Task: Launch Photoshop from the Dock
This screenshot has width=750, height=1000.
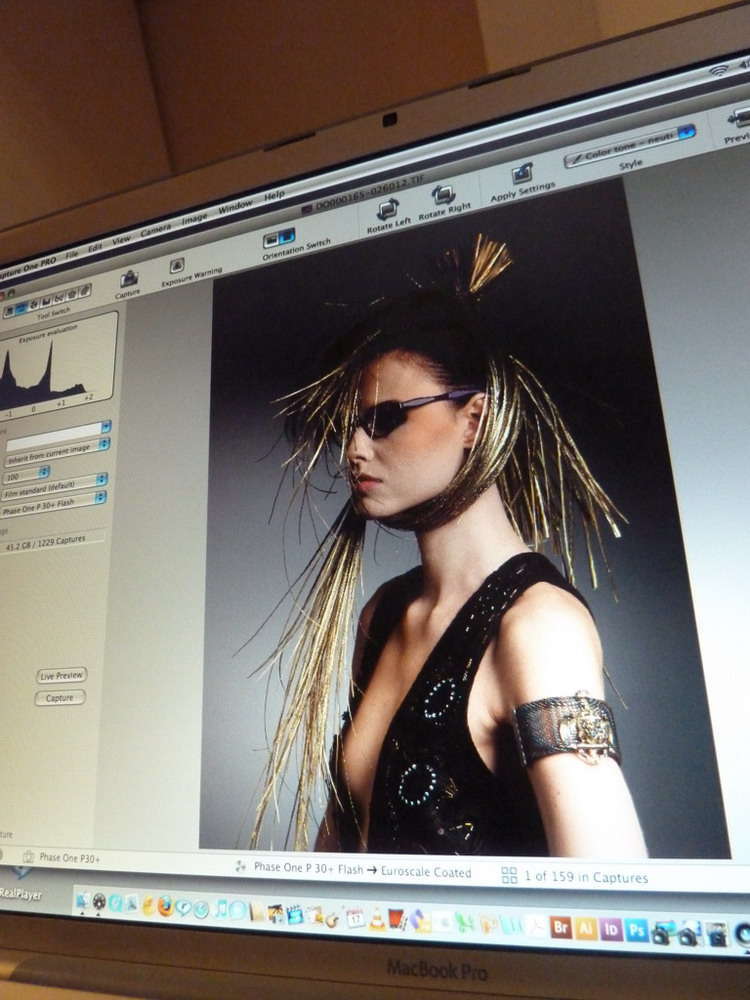Action: (636, 929)
